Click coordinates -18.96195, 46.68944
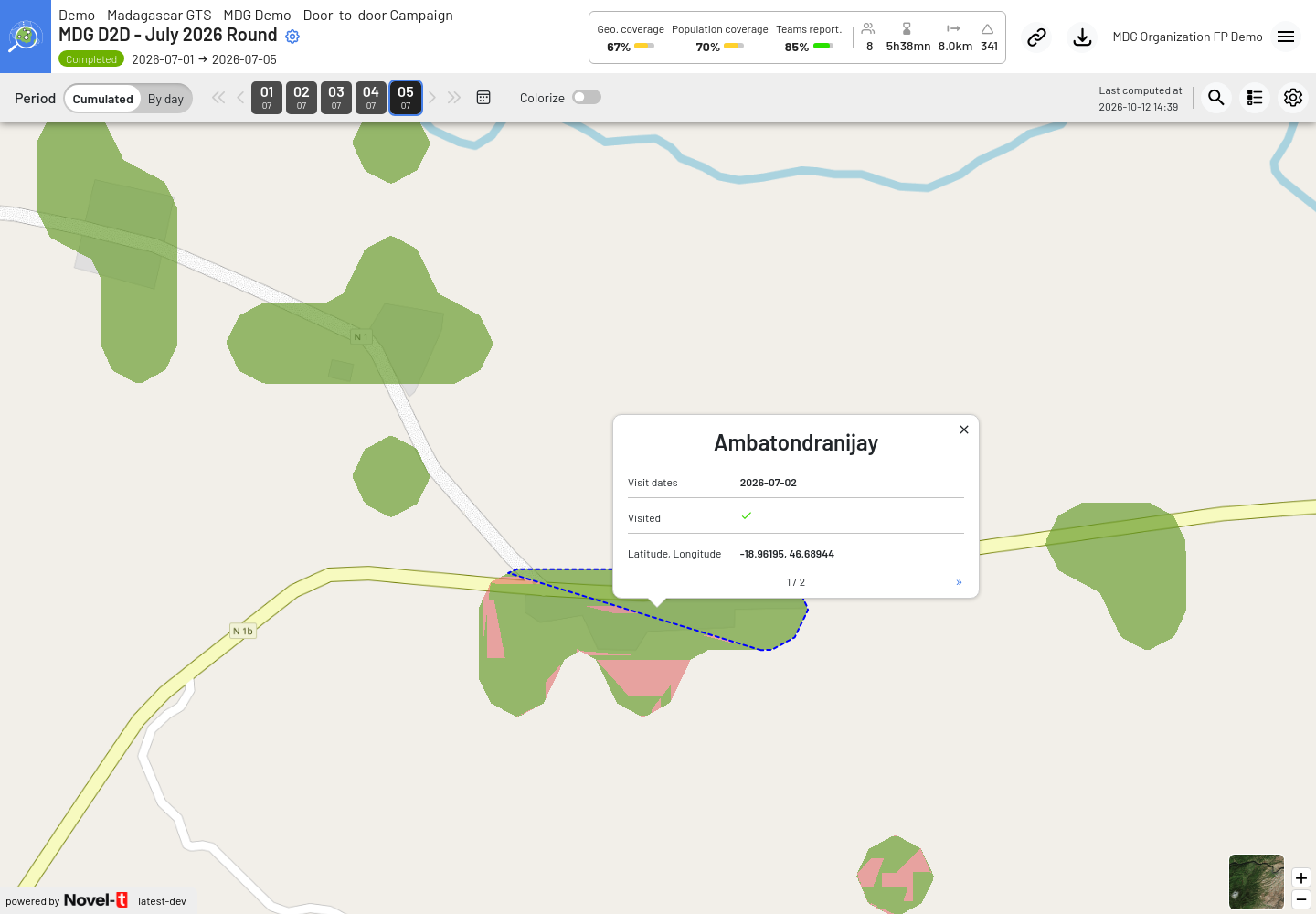The height and width of the screenshot is (914, 1316). [x=787, y=554]
